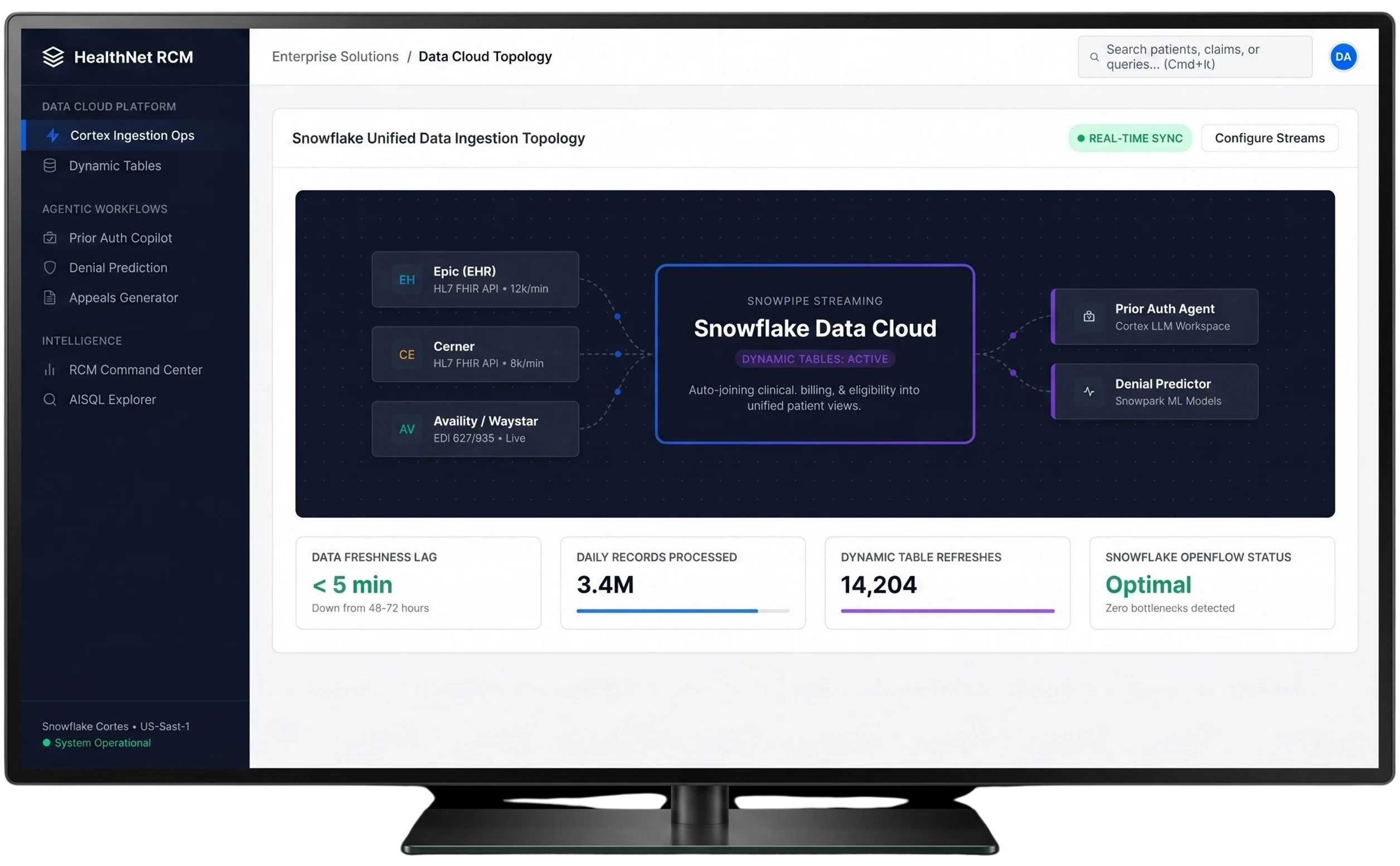Click the Appeals Generator document icon
Viewport: 1400px width, 866px height.
coord(50,297)
